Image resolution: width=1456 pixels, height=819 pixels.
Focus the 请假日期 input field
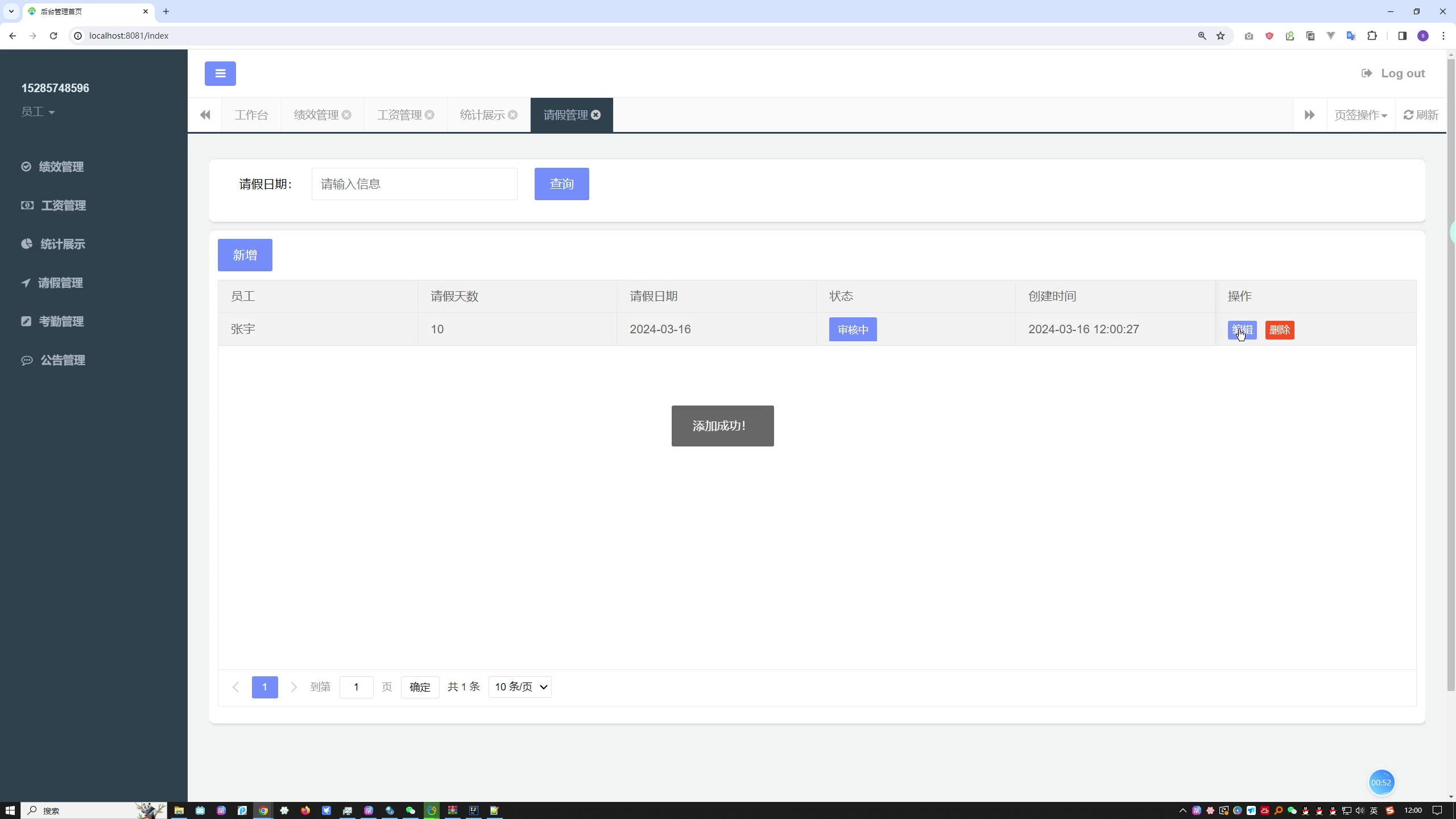pos(414,184)
